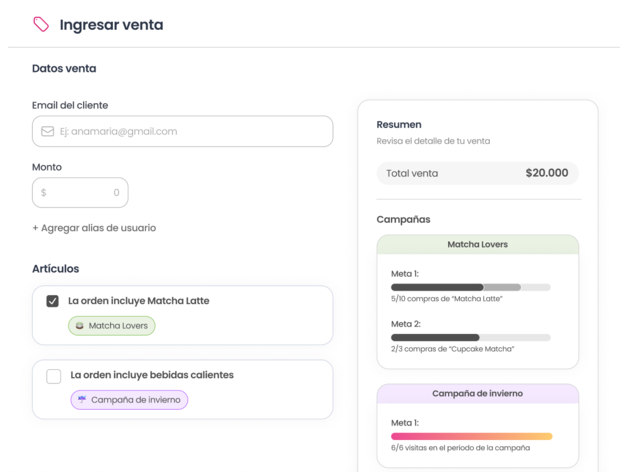
Task: Click the "La orden incluye bebidas calientes" label
Action: (152, 375)
